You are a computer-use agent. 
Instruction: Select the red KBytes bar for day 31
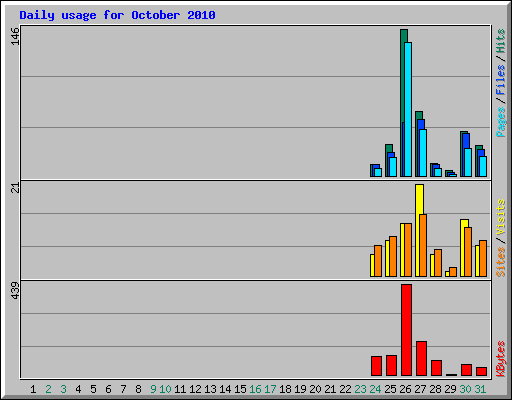pyautogui.click(x=481, y=371)
